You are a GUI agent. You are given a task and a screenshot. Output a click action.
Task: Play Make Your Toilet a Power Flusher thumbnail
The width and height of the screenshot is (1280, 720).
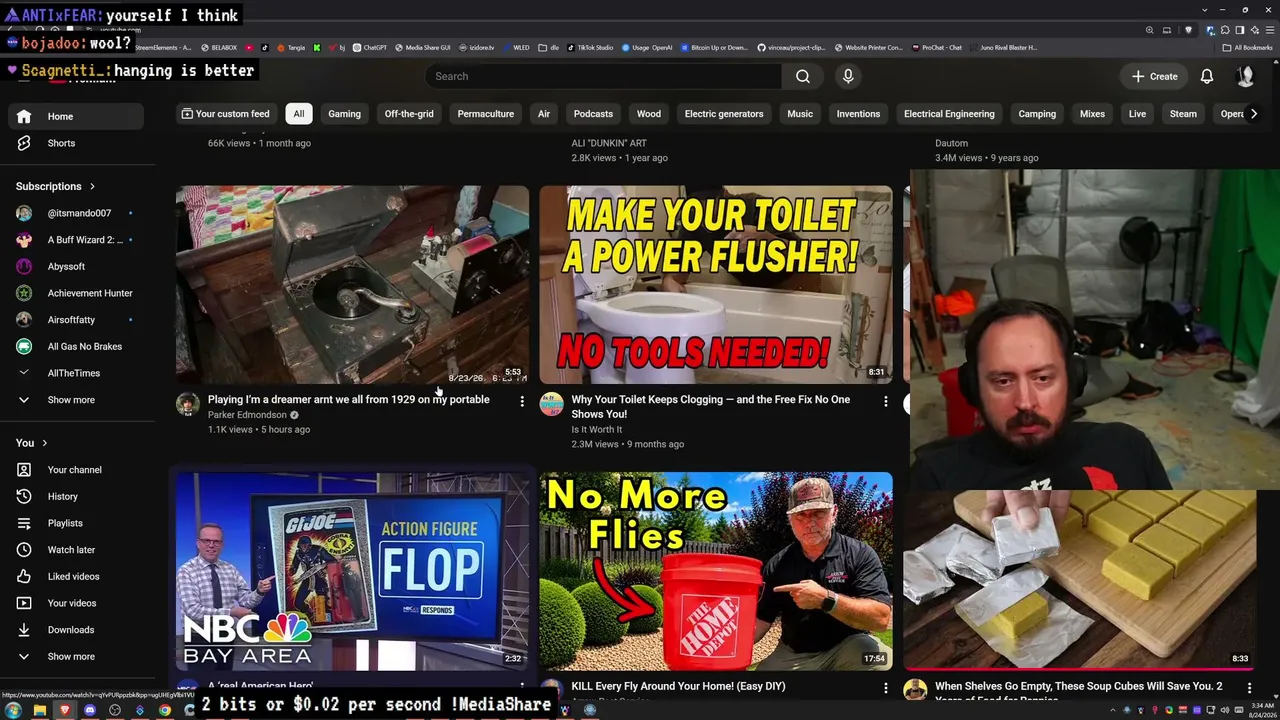[x=716, y=284]
